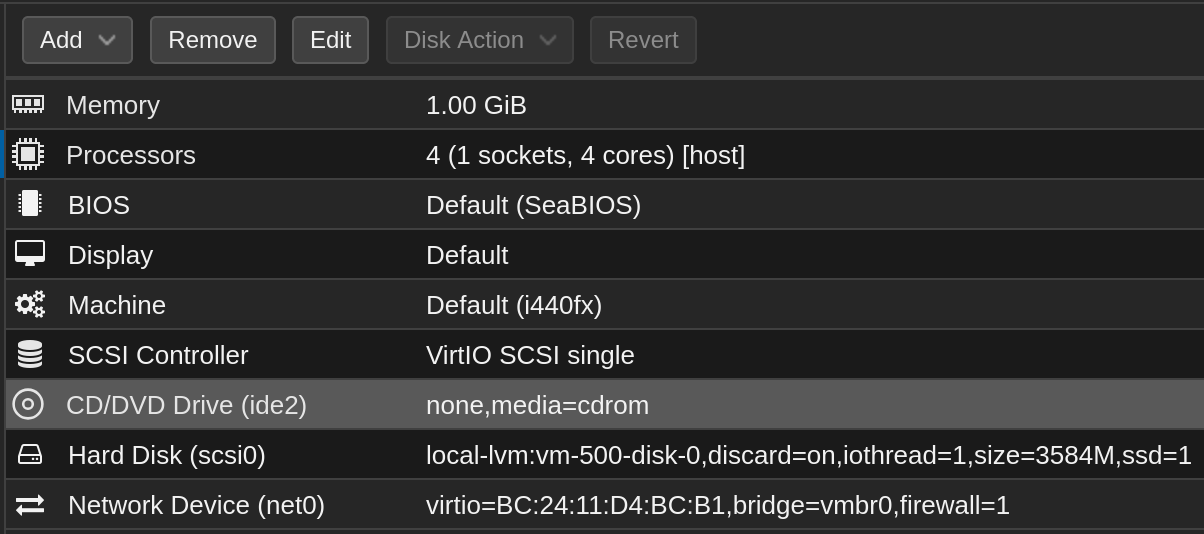Click the SCSI Controller database icon
The width and height of the screenshot is (1204, 534).
pyautogui.click(x=30, y=354)
